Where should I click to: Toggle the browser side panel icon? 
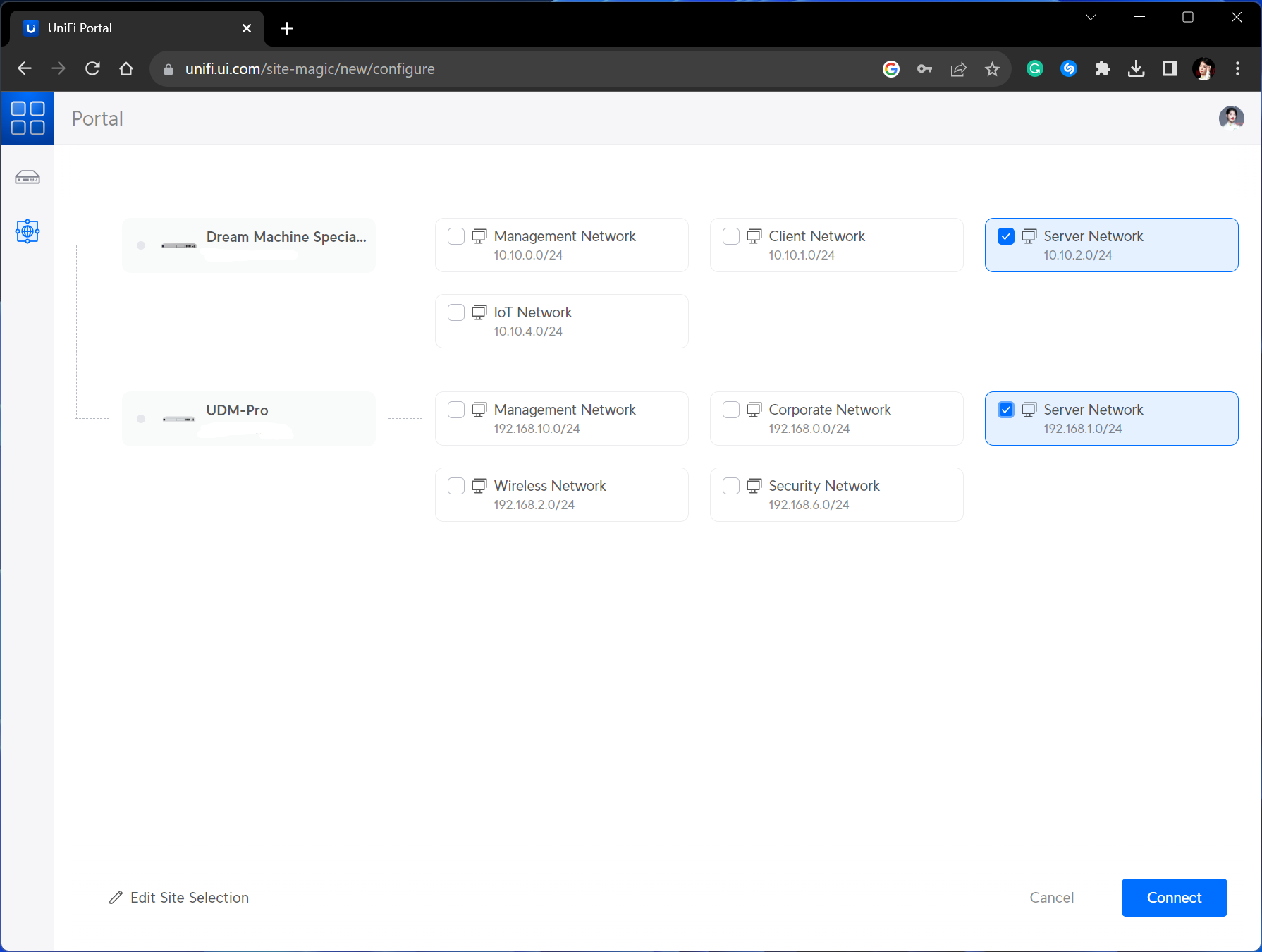click(1170, 68)
